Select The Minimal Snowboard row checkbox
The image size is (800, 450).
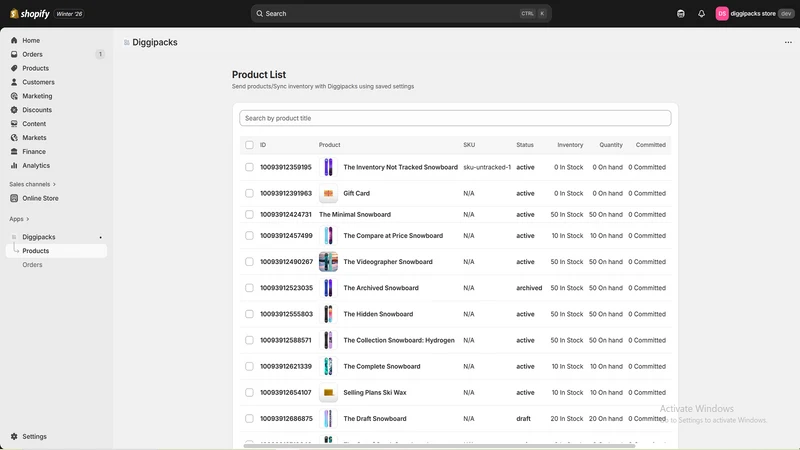(x=249, y=214)
